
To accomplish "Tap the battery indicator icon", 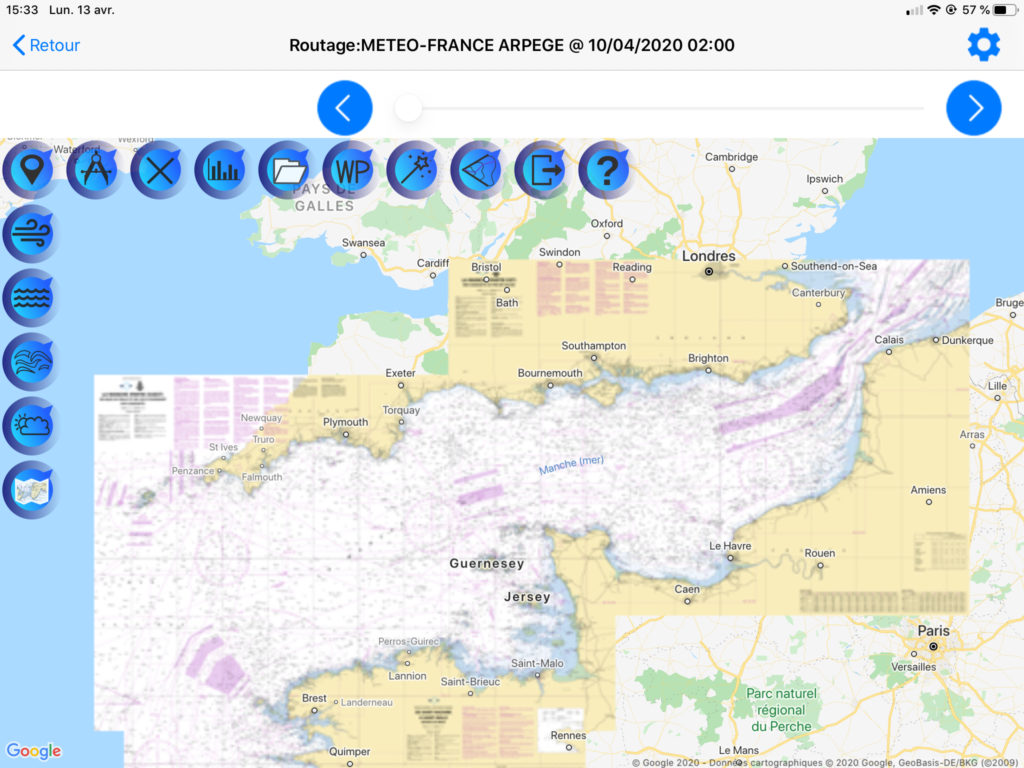I will pos(1004,10).
